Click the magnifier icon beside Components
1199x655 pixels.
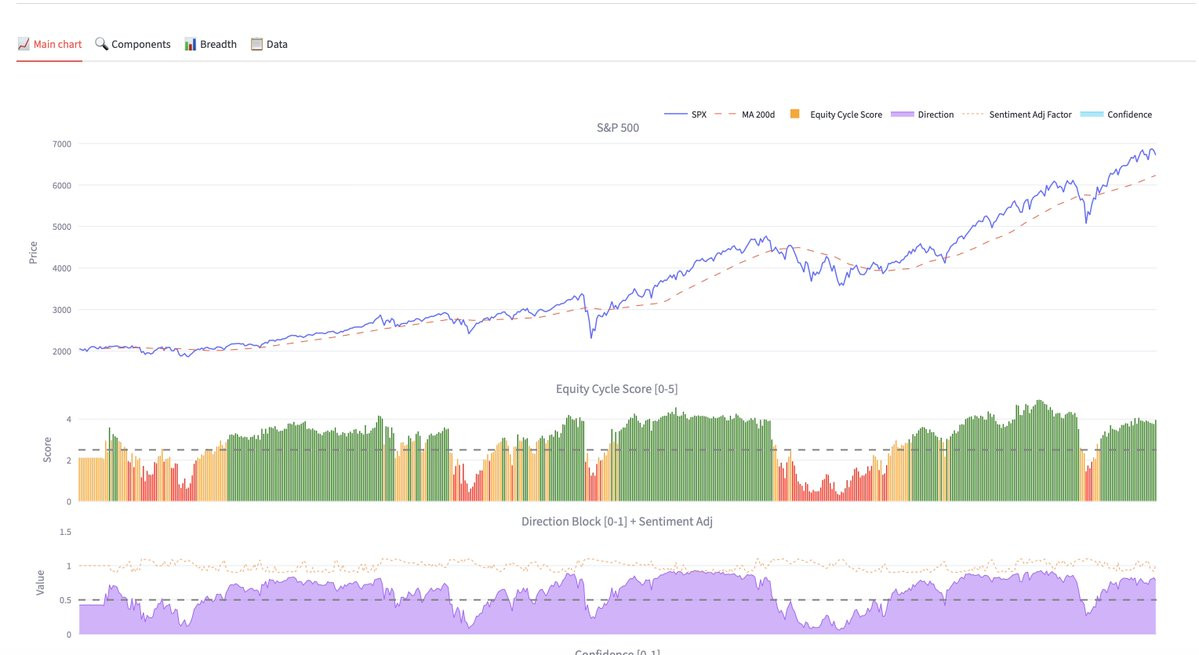point(101,44)
